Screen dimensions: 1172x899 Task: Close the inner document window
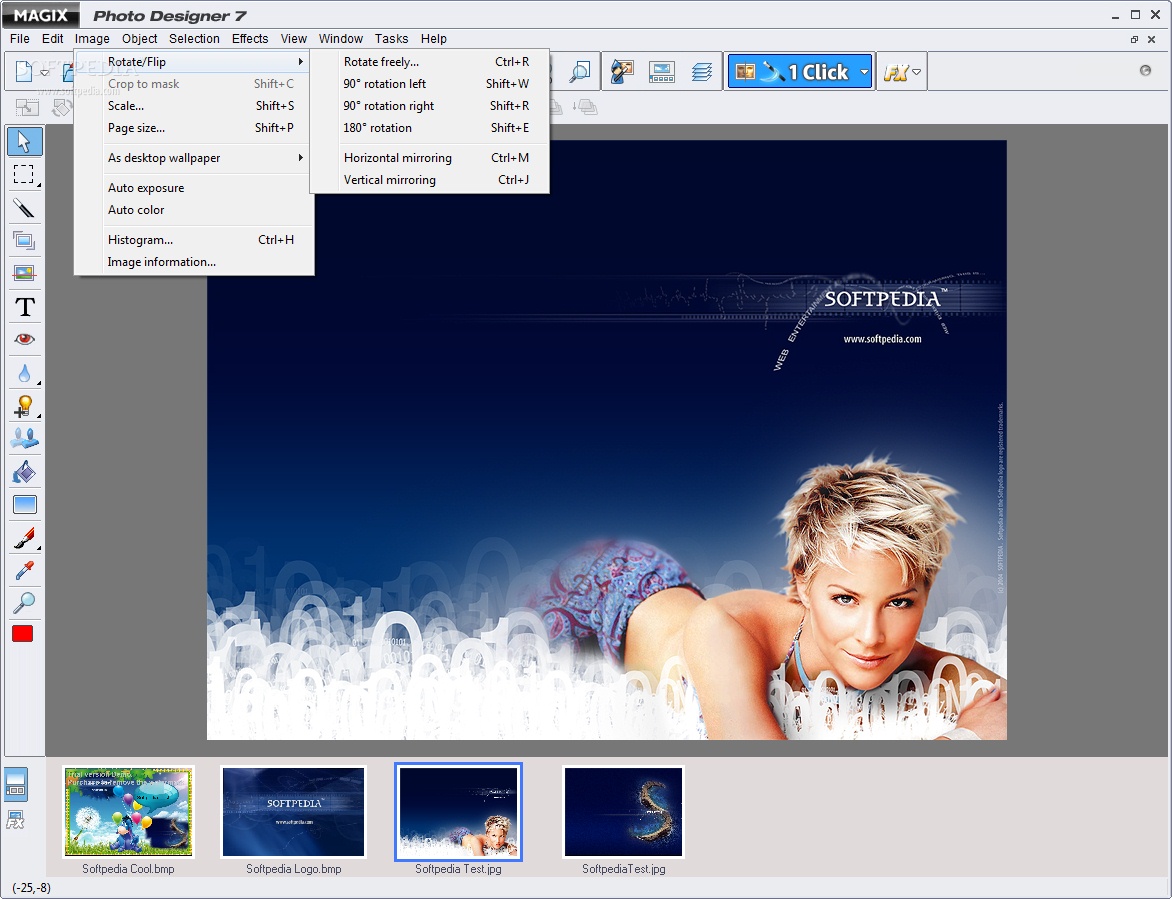tap(1152, 39)
